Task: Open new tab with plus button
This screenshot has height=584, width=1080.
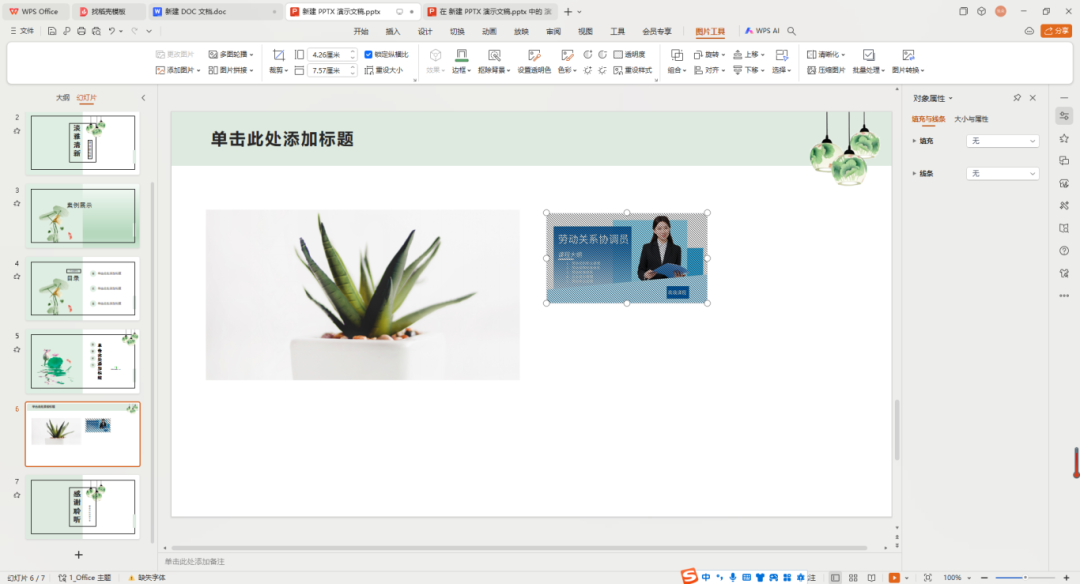Action: click(x=568, y=12)
